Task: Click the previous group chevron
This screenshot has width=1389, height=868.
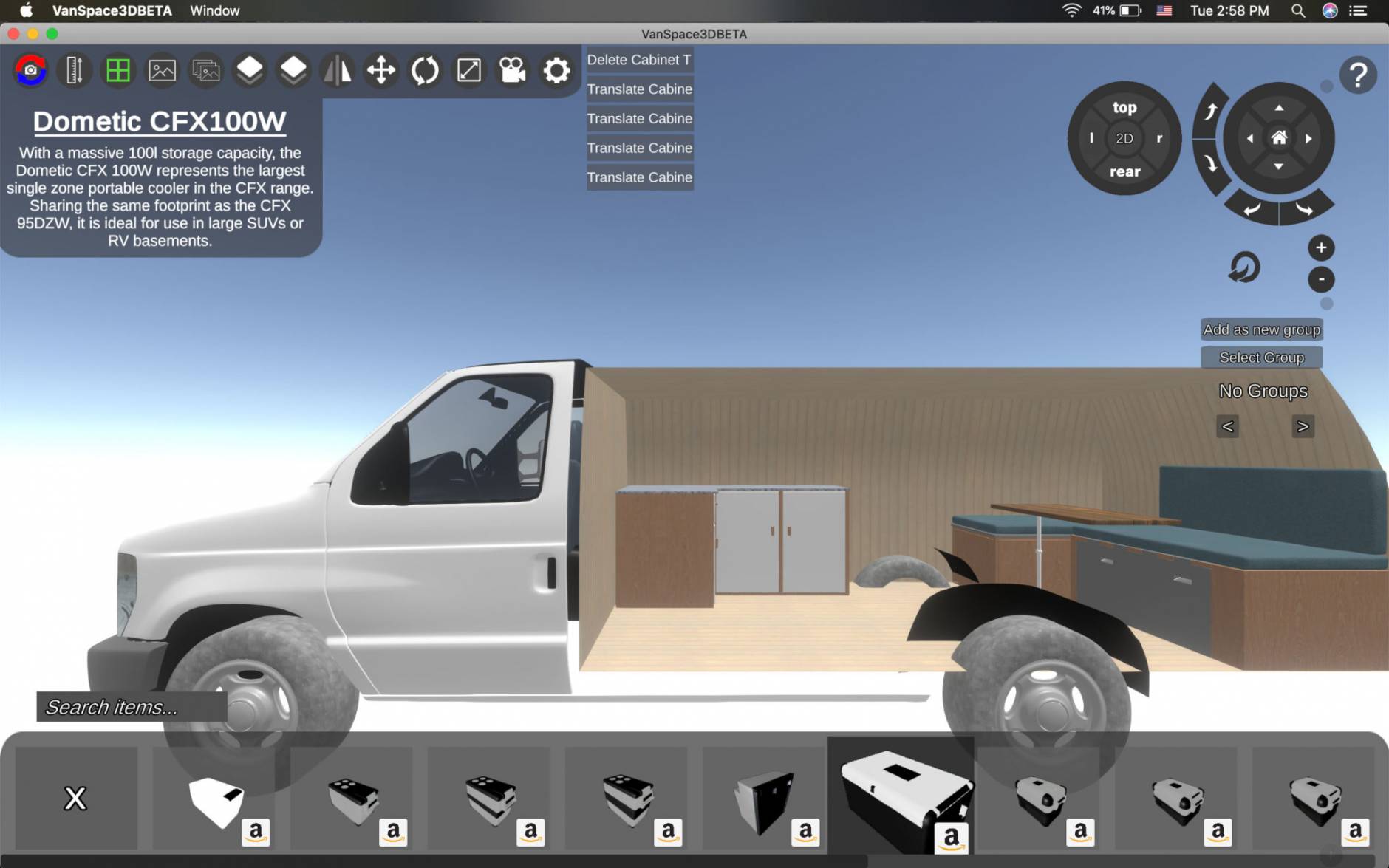Action: tap(1228, 426)
